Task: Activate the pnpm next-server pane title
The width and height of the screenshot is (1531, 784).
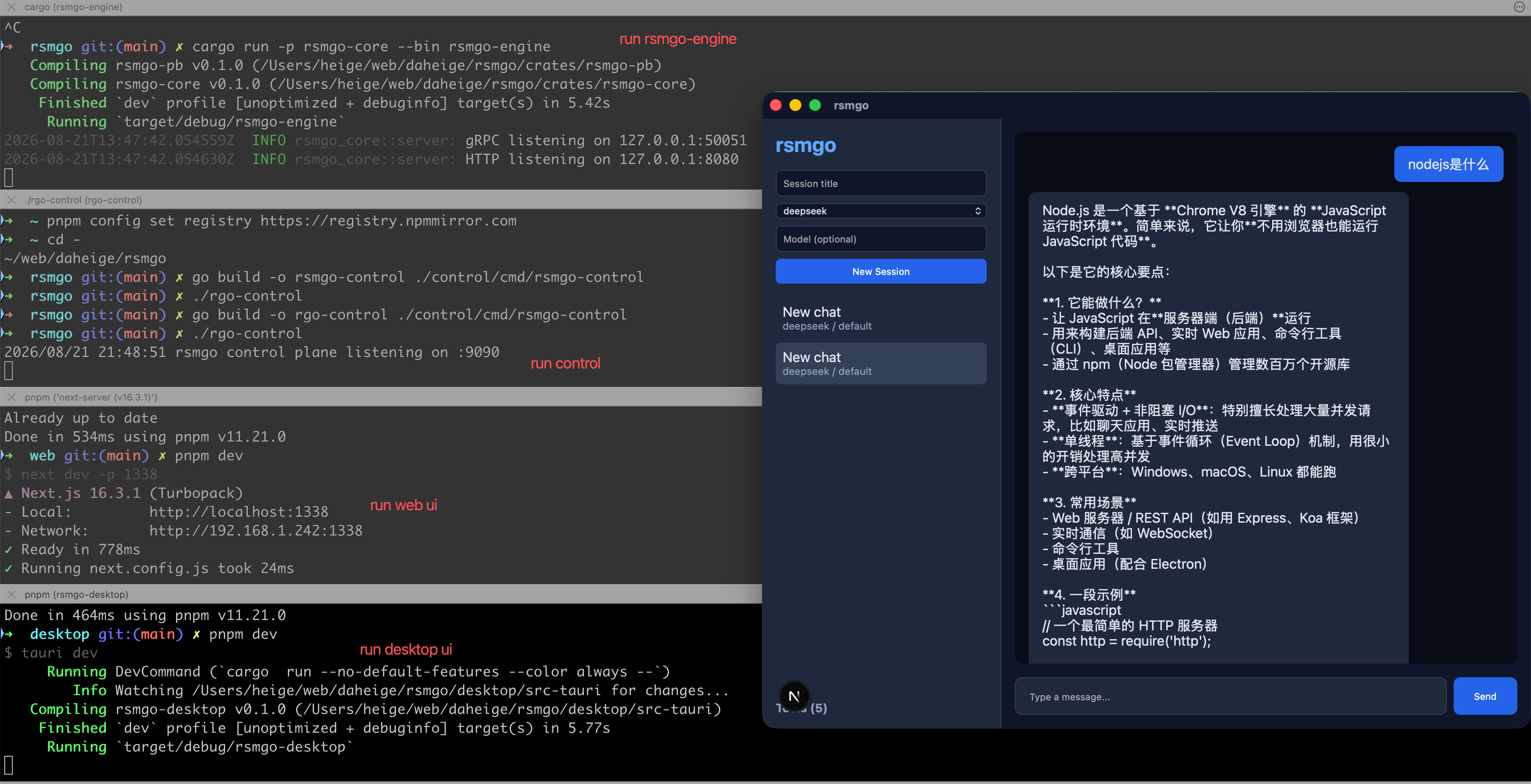Action: coord(90,398)
